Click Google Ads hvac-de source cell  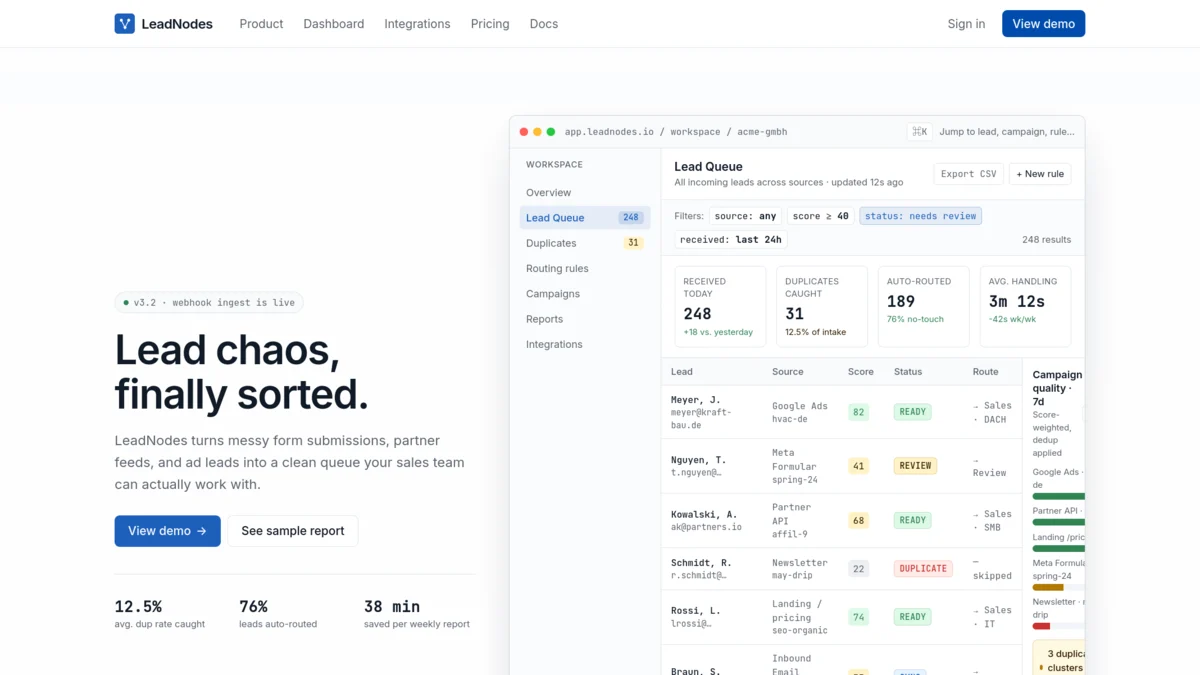[800, 412]
